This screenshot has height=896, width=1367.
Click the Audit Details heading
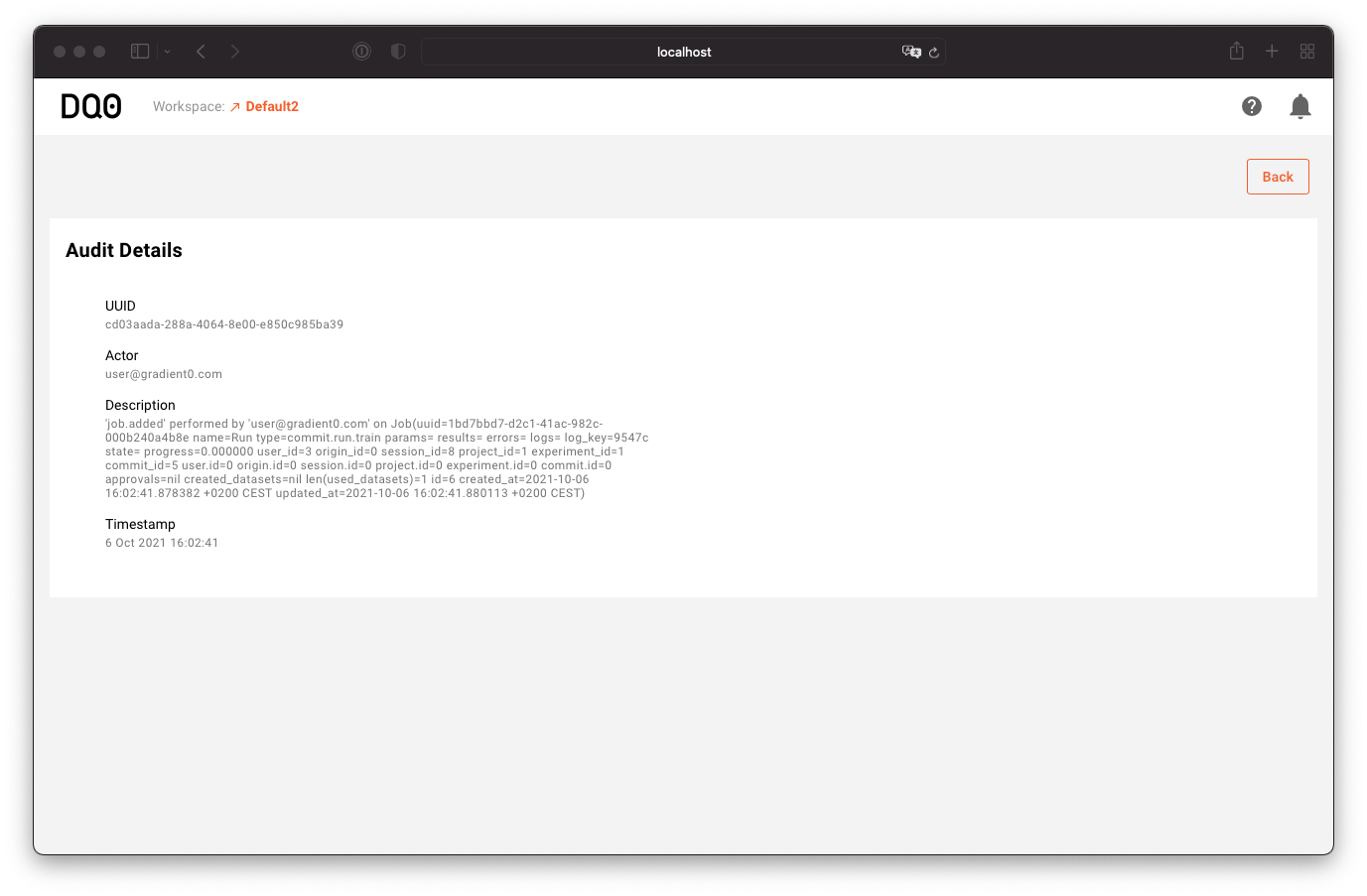pos(124,250)
